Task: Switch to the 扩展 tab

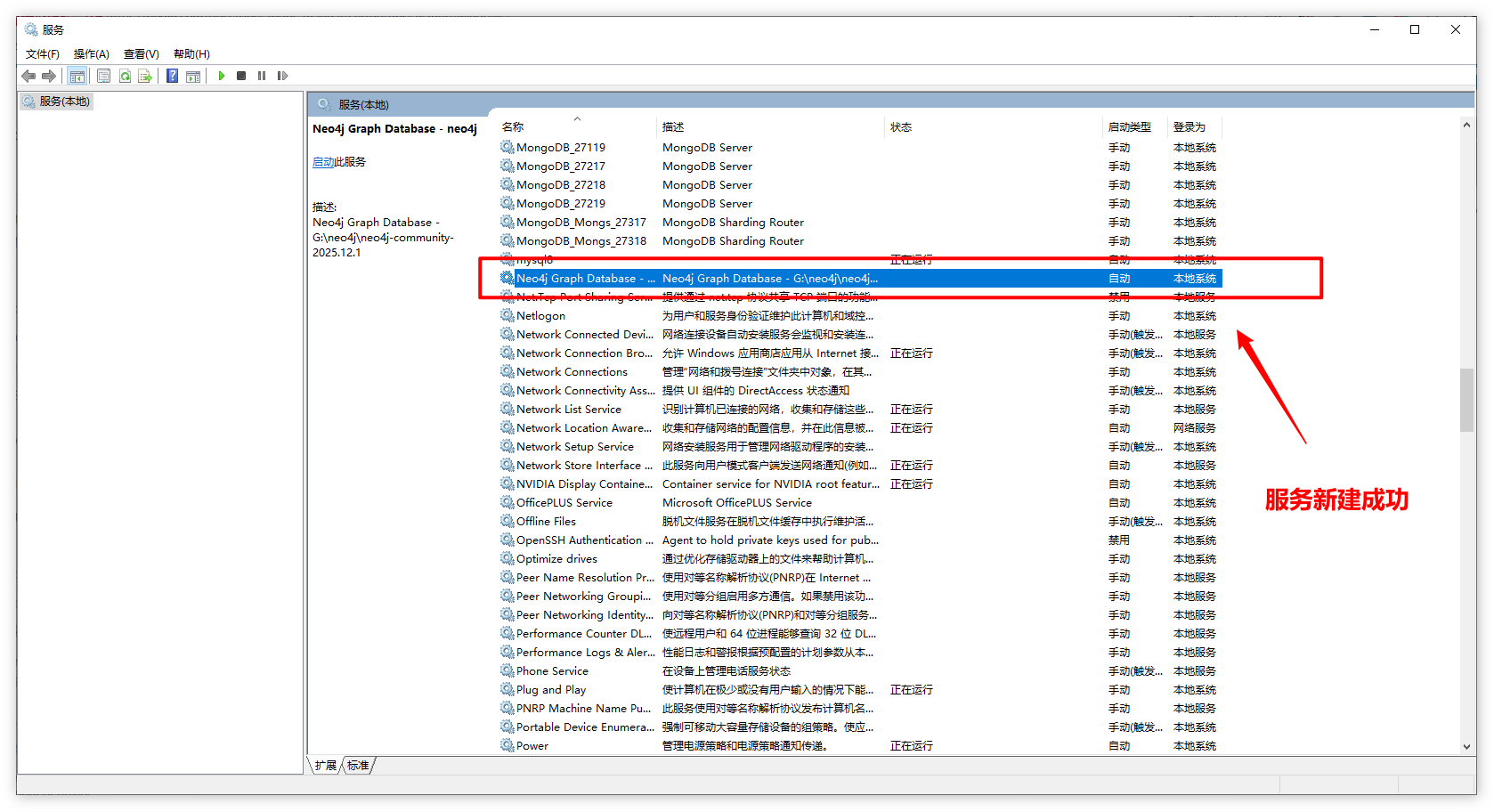Action: [x=325, y=766]
